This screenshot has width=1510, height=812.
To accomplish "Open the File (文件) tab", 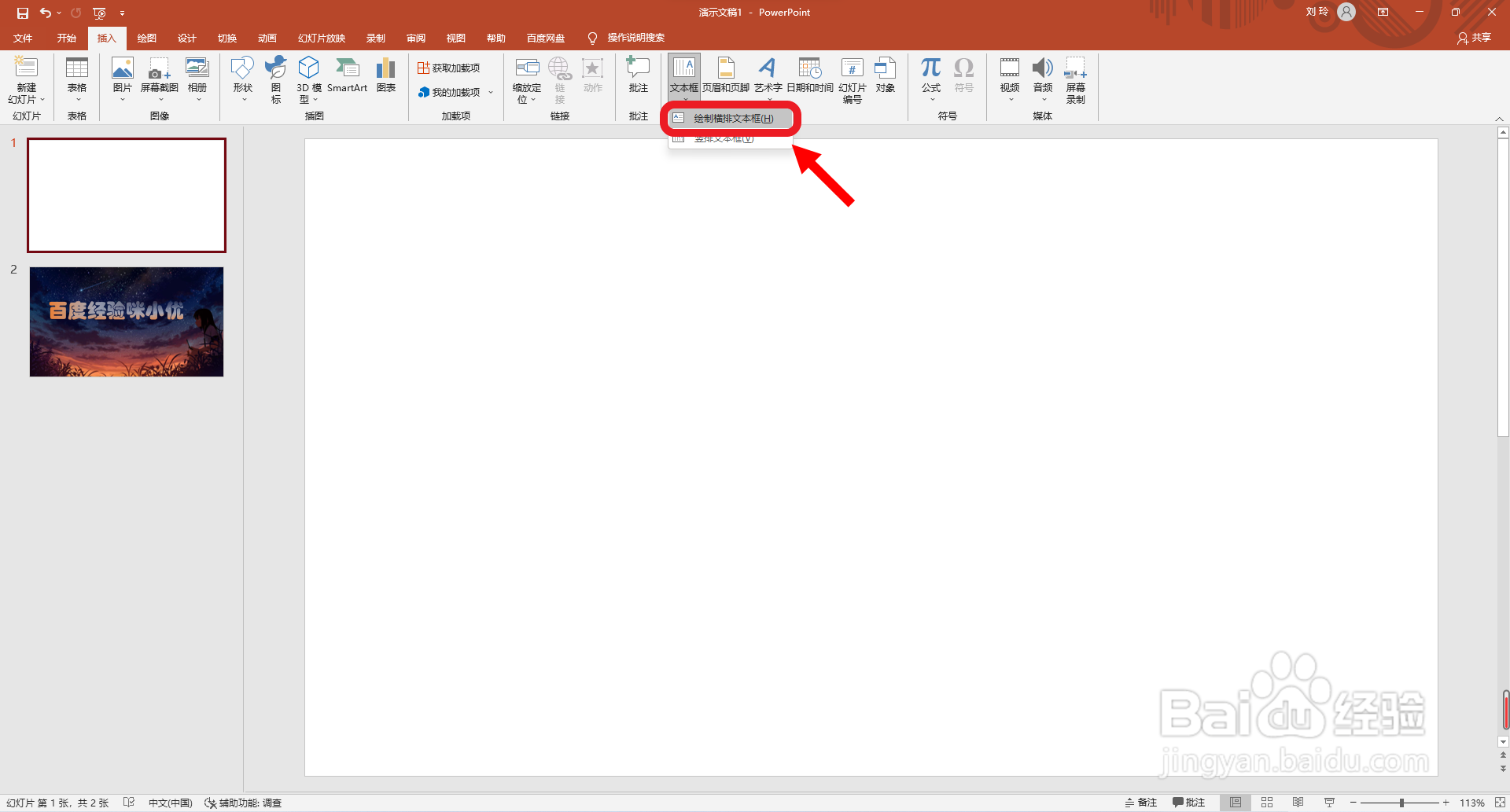I will pos(24,38).
